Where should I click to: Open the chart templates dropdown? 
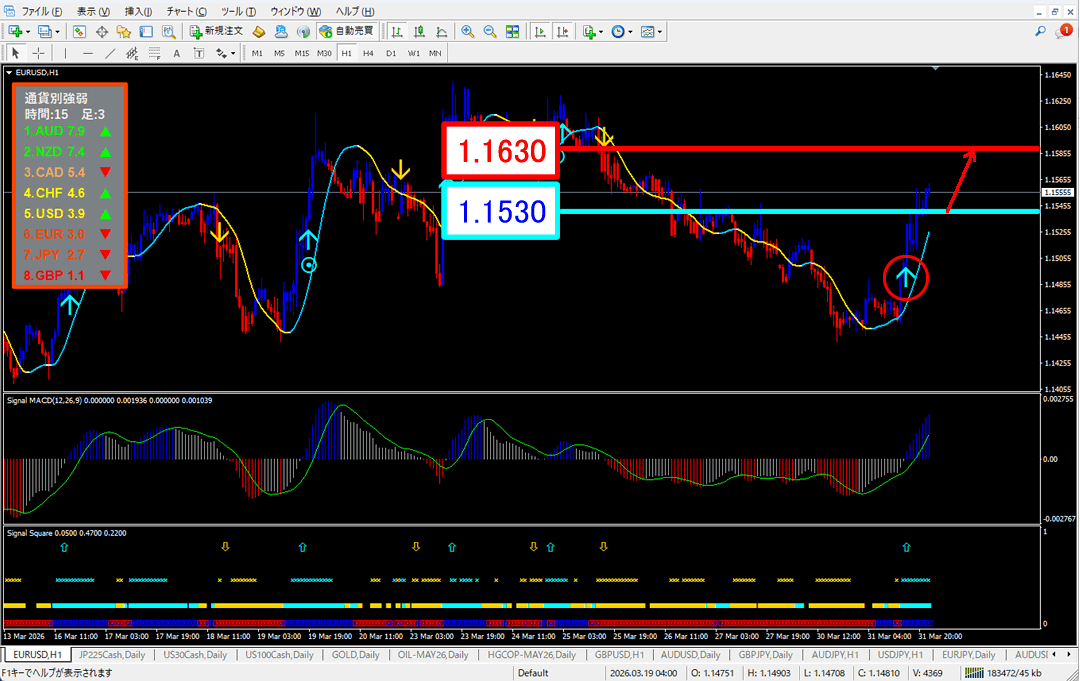coord(660,32)
